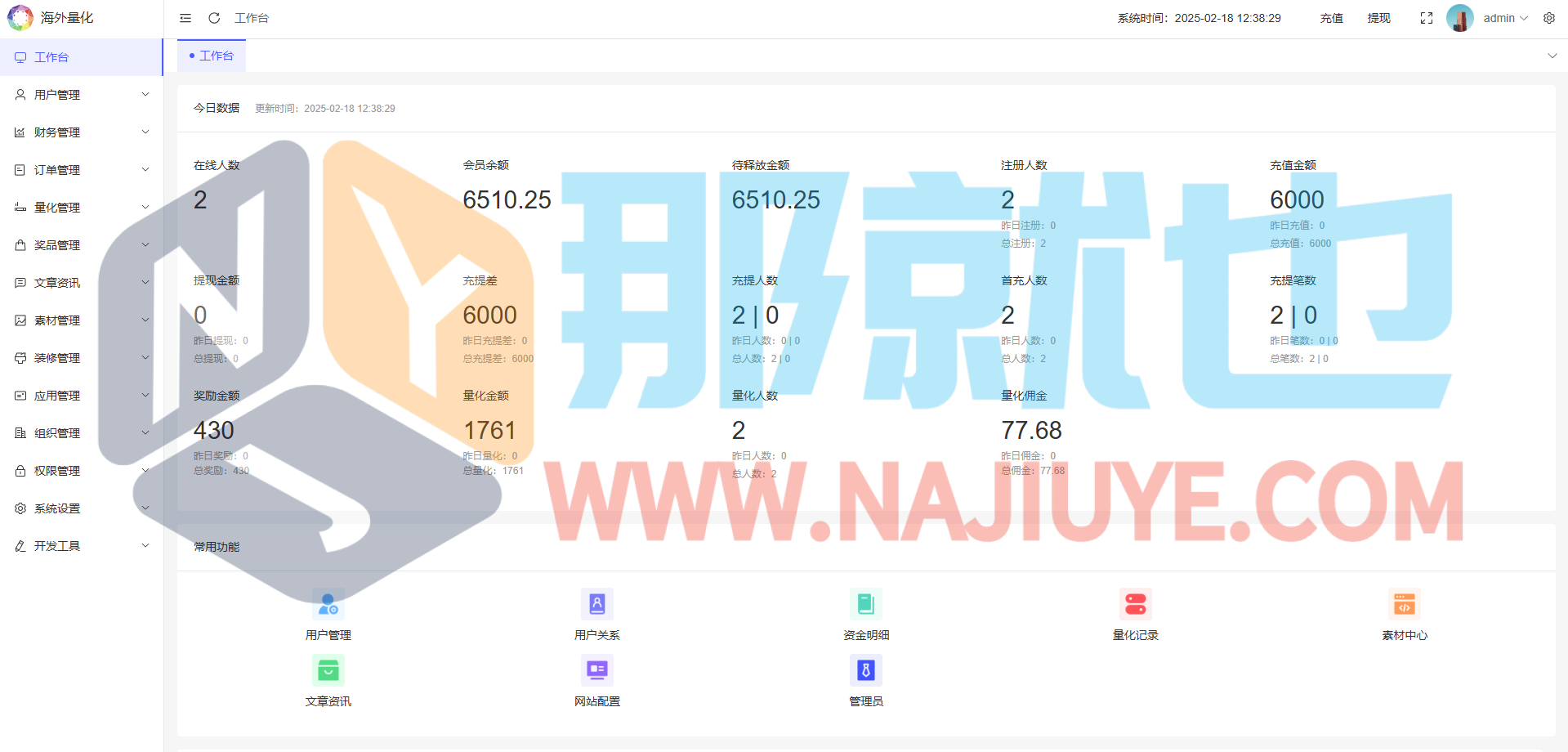The height and width of the screenshot is (752, 1568).
Task: Open the 用户关系 shortcut icon
Action: [596, 605]
